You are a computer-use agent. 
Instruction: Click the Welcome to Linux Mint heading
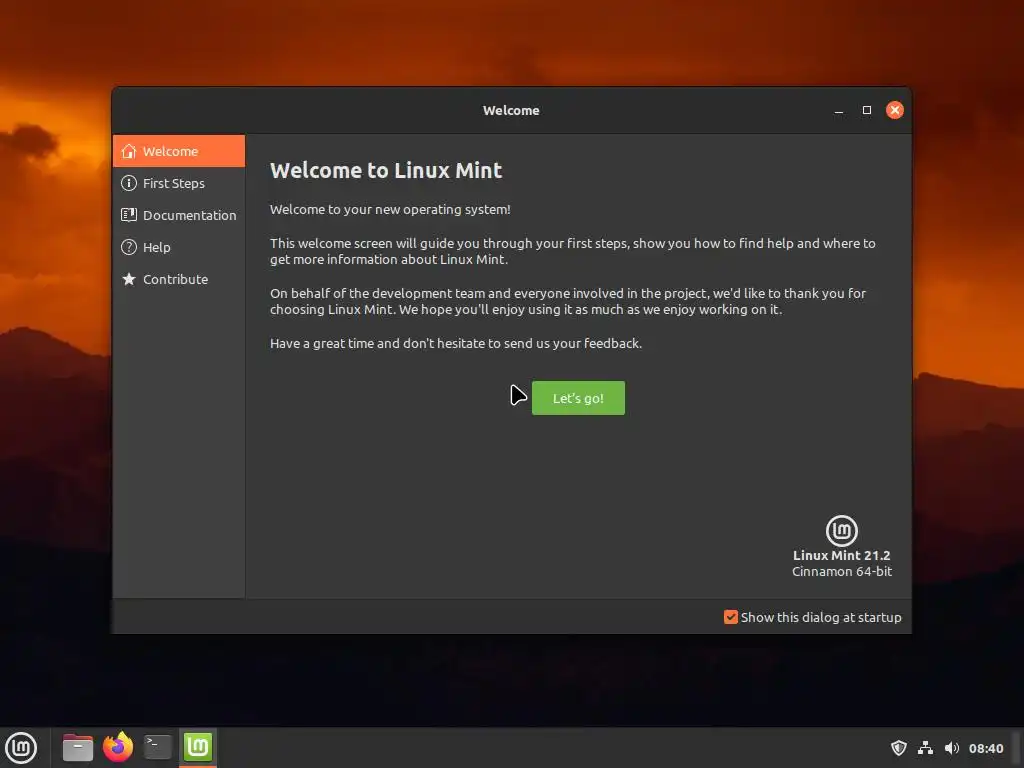386,170
